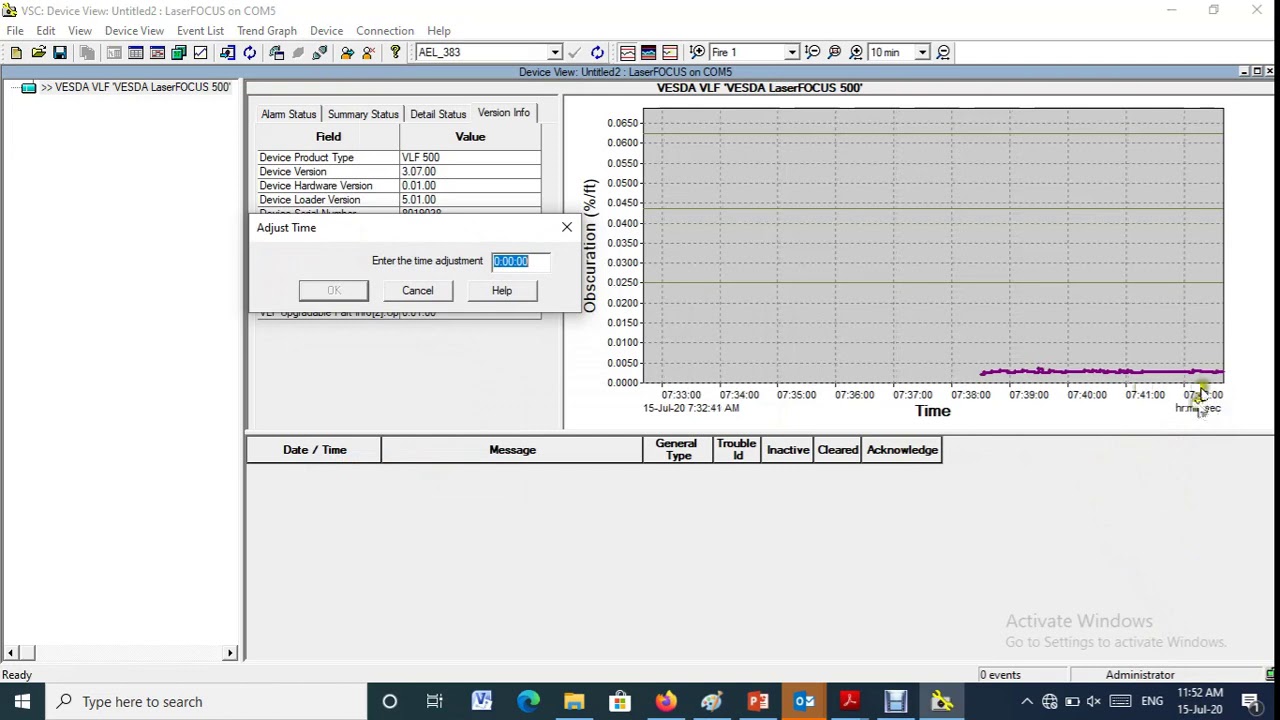Screen dimensions: 1280x720
Task: Open Firefox from the taskbar
Action: point(666,702)
